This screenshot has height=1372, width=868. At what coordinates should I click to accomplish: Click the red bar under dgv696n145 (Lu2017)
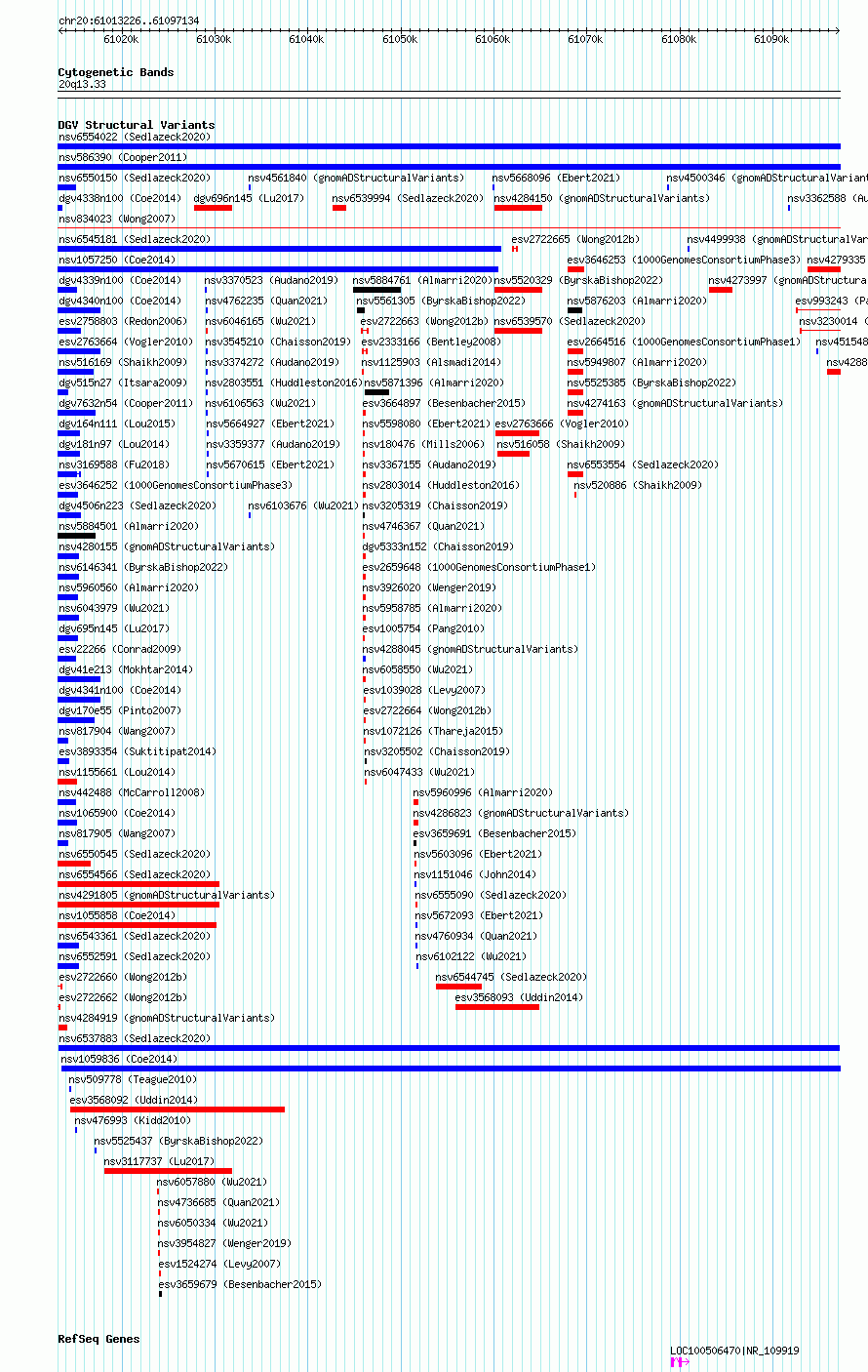point(213,208)
